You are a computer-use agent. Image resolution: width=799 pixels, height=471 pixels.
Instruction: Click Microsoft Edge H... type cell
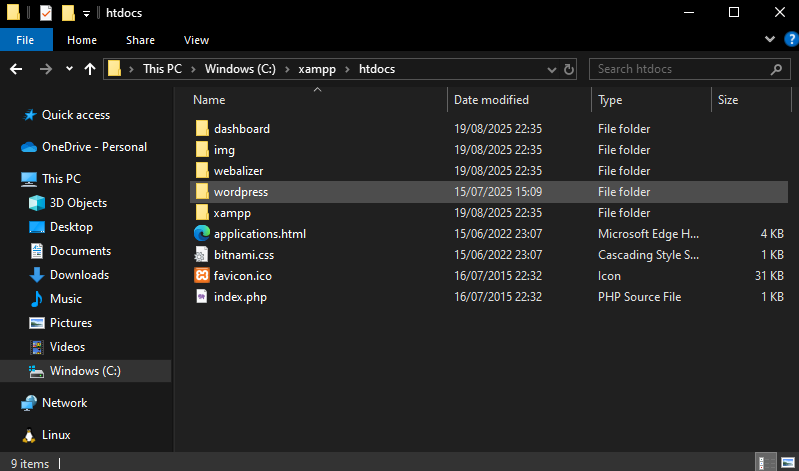(x=649, y=234)
